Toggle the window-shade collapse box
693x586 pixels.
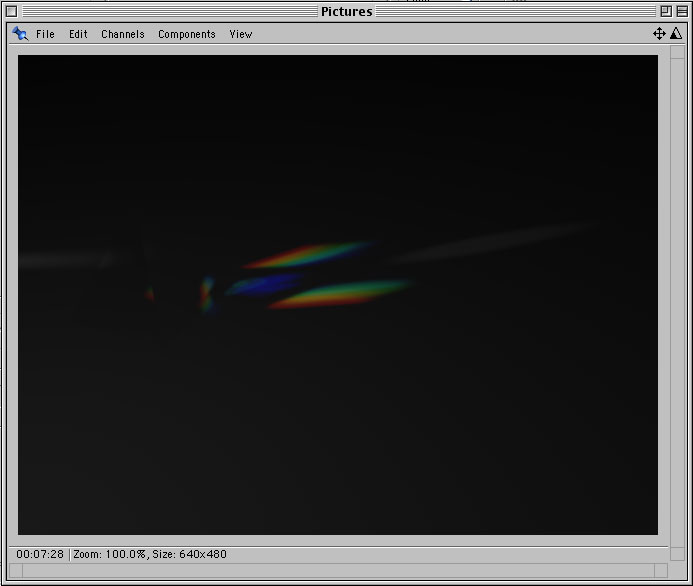pyautogui.click(x=681, y=11)
